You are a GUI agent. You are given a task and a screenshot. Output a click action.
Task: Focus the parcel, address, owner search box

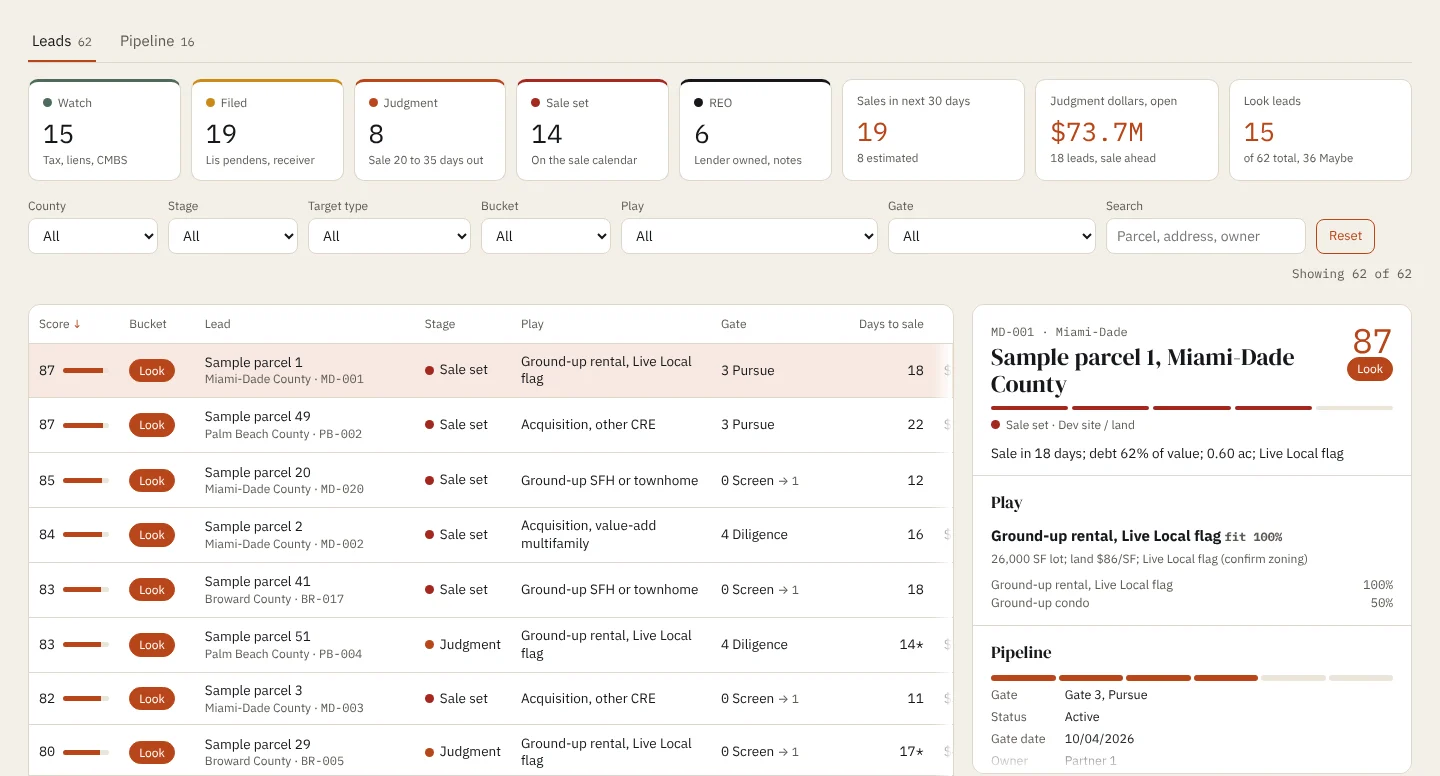click(x=1206, y=236)
